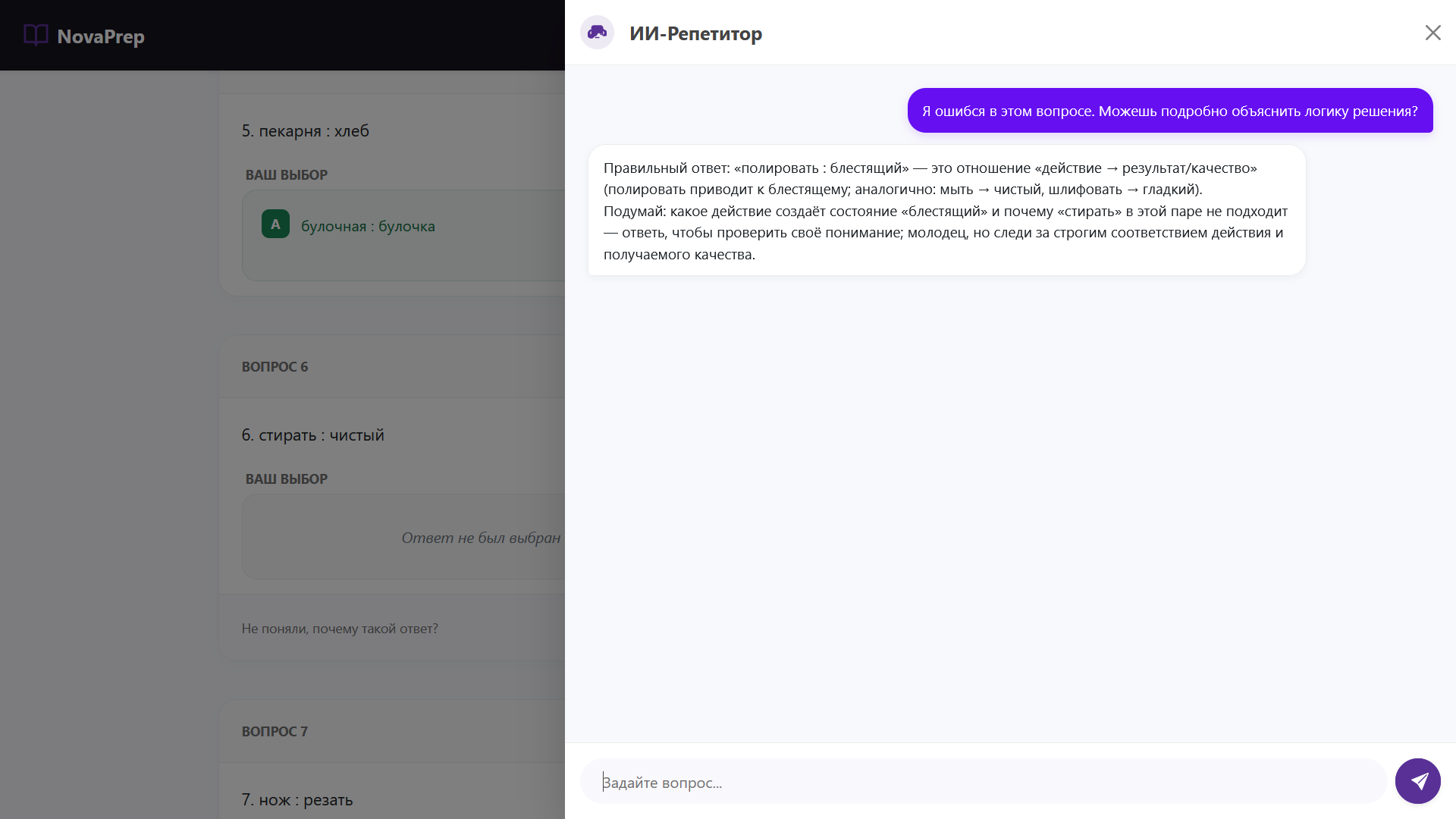
Task: Click the ВАШ ВЫБОР label above the A answer
Action: (285, 174)
